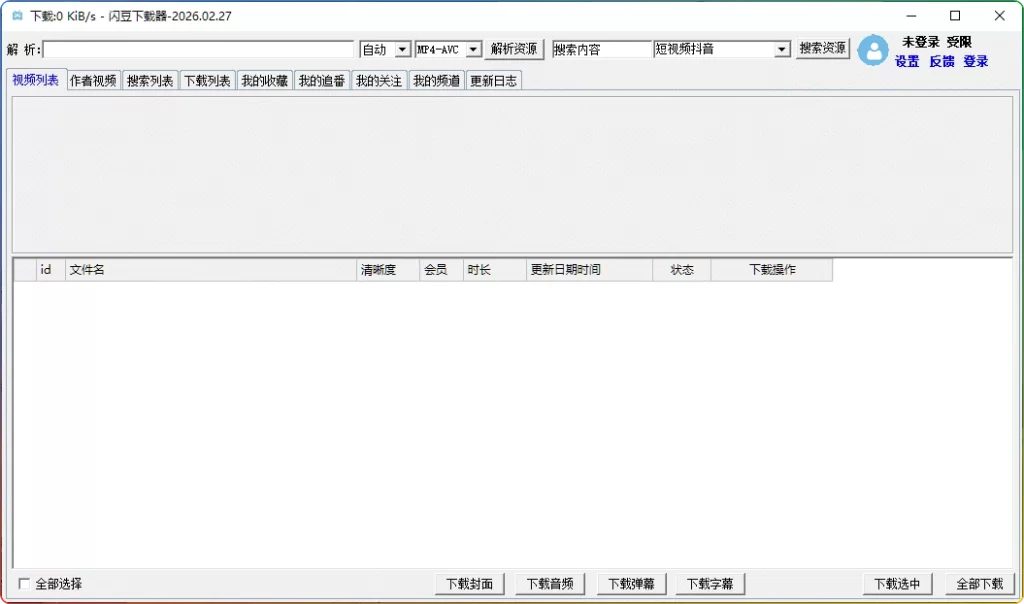Enable the 全部选择 checkbox
The image size is (1024, 604).
22,583
